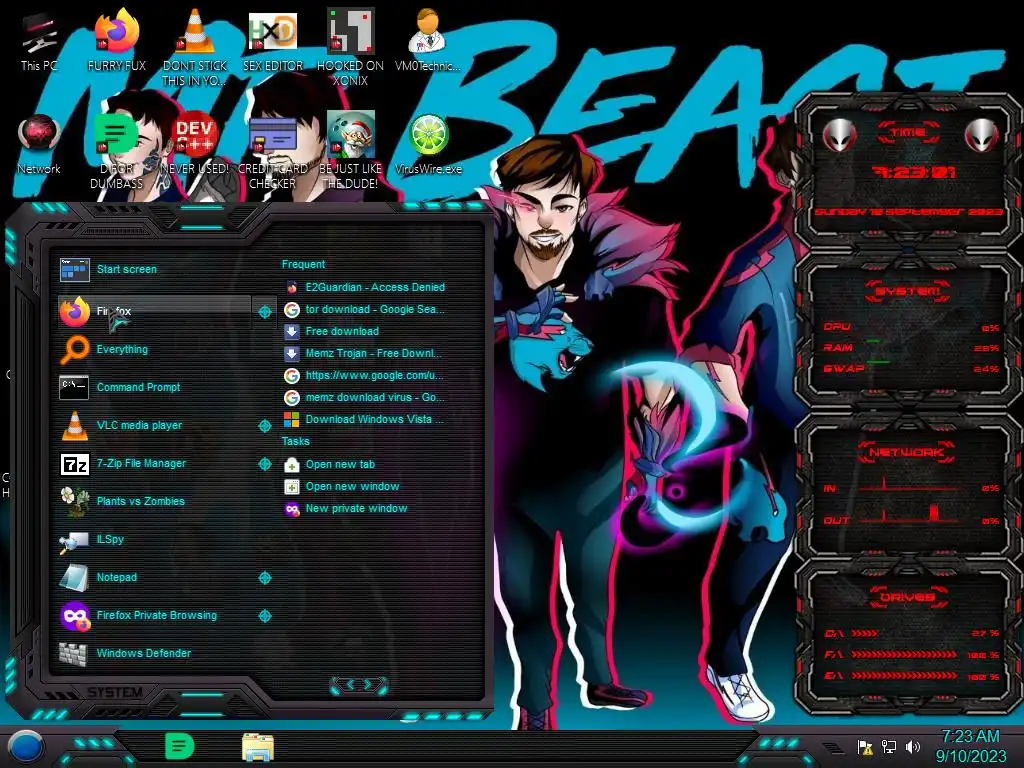Open the FURRY FUX Firefox desktop shortcut

(116, 41)
